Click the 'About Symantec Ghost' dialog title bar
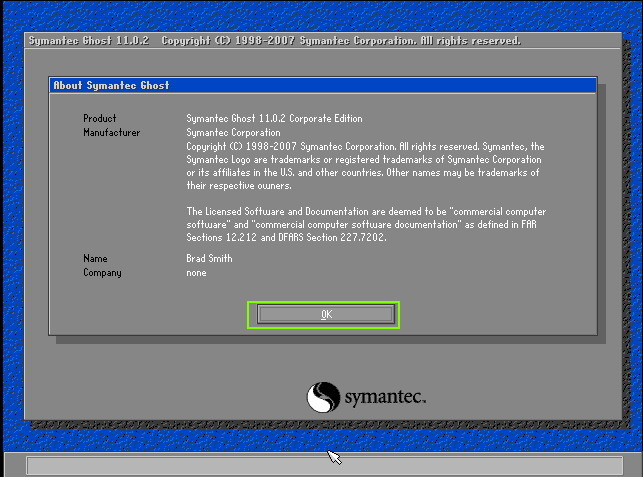The width and height of the screenshot is (643, 477). (x=323, y=85)
